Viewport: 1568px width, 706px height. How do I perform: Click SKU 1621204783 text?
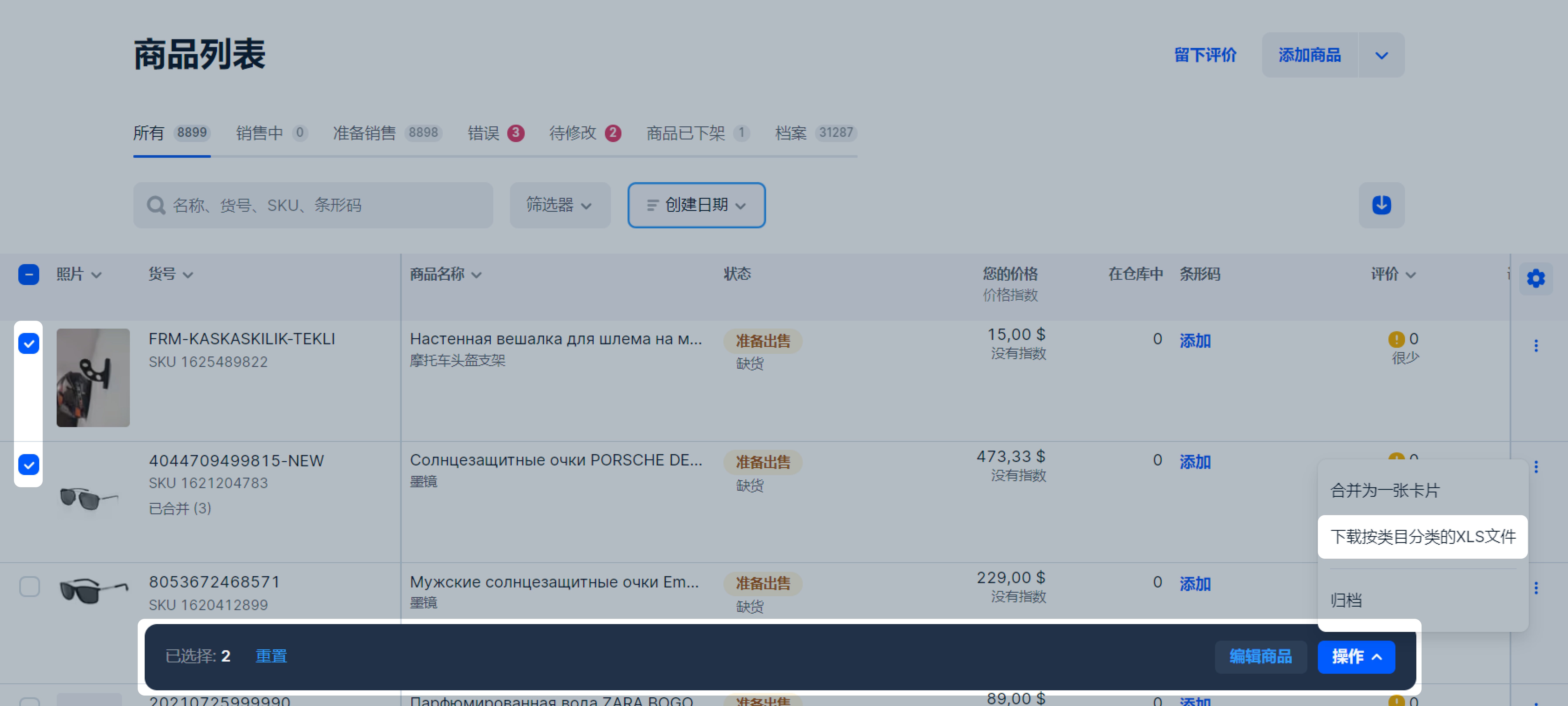(208, 483)
